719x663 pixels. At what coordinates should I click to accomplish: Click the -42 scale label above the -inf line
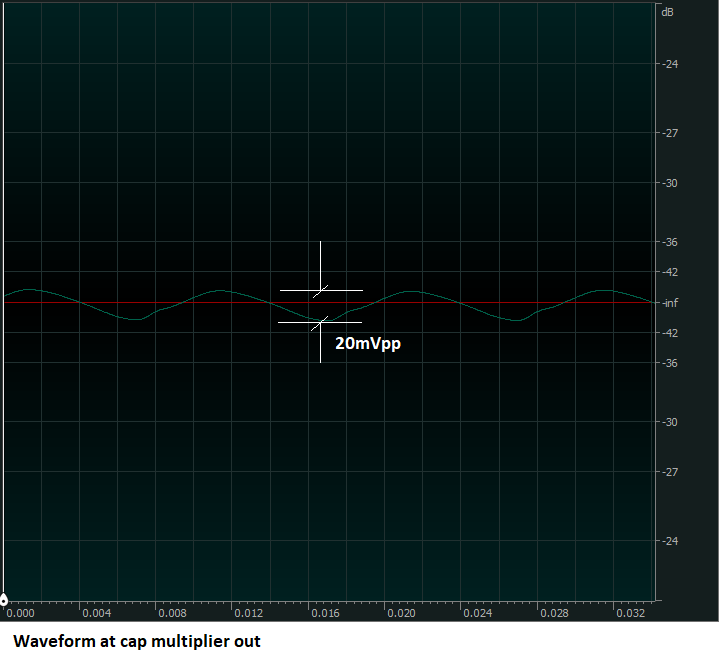pyautogui.click(x=670, y=272)
